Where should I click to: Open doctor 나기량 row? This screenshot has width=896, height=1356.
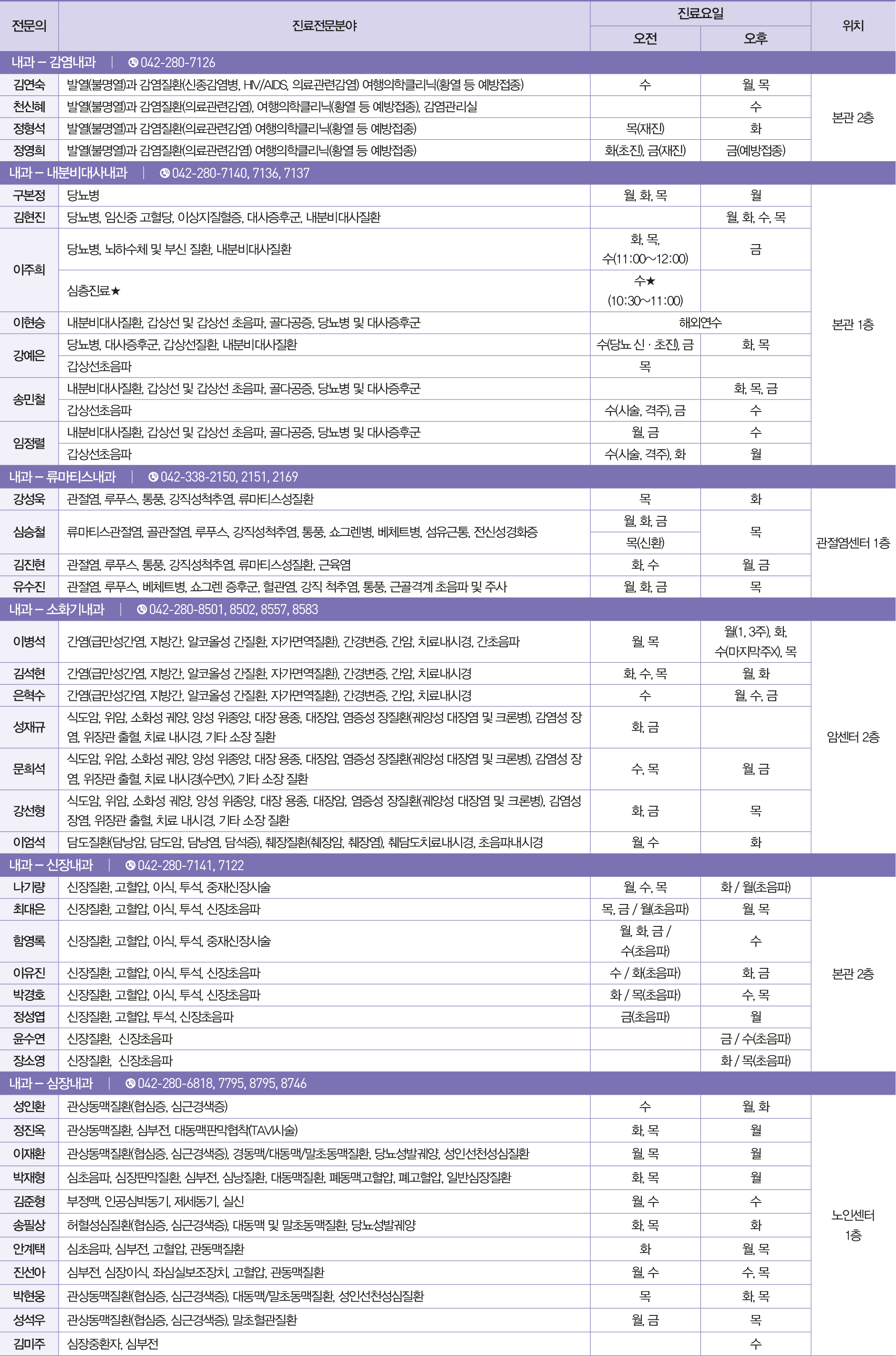tap(29, 887)
